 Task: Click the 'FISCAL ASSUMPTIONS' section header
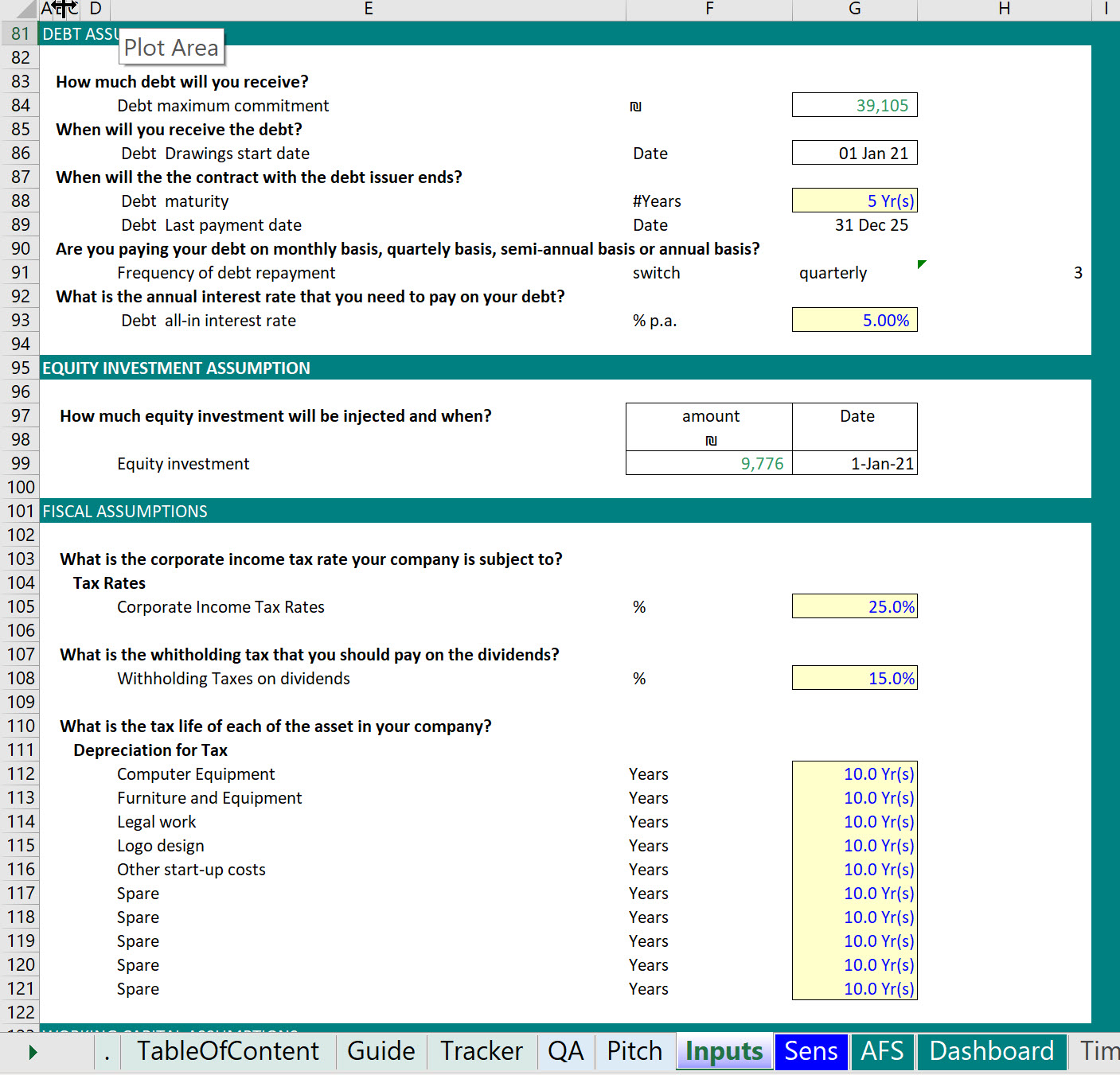(125, 511)
